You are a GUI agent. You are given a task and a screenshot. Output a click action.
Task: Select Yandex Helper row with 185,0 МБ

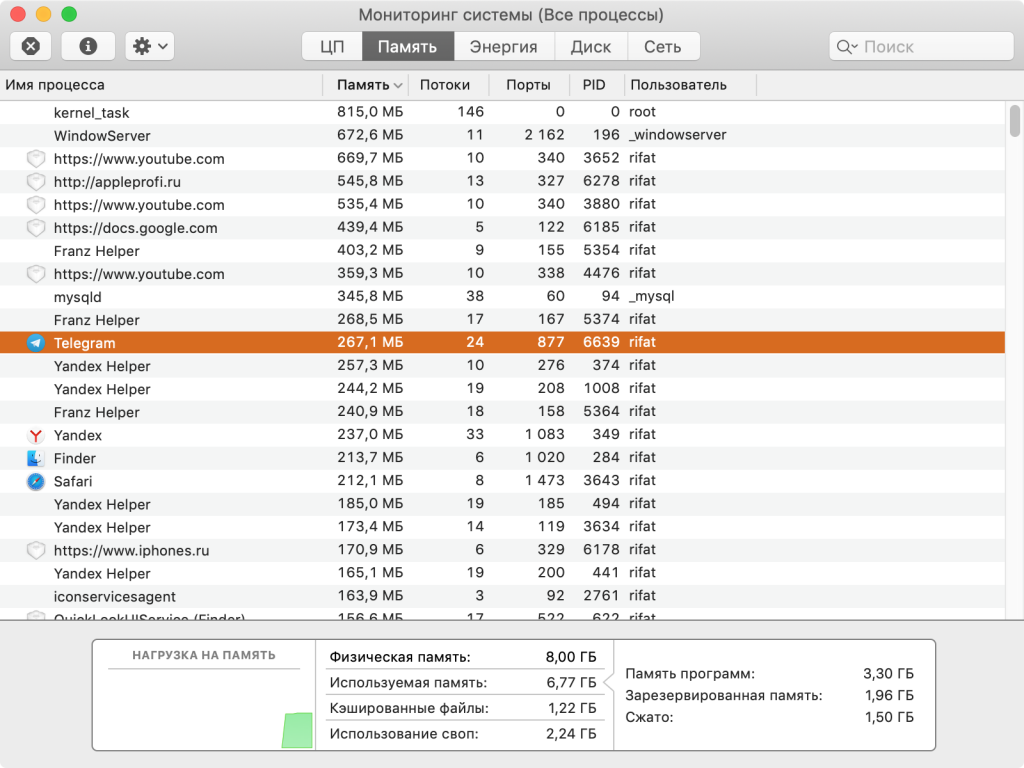tap(502, 504)
